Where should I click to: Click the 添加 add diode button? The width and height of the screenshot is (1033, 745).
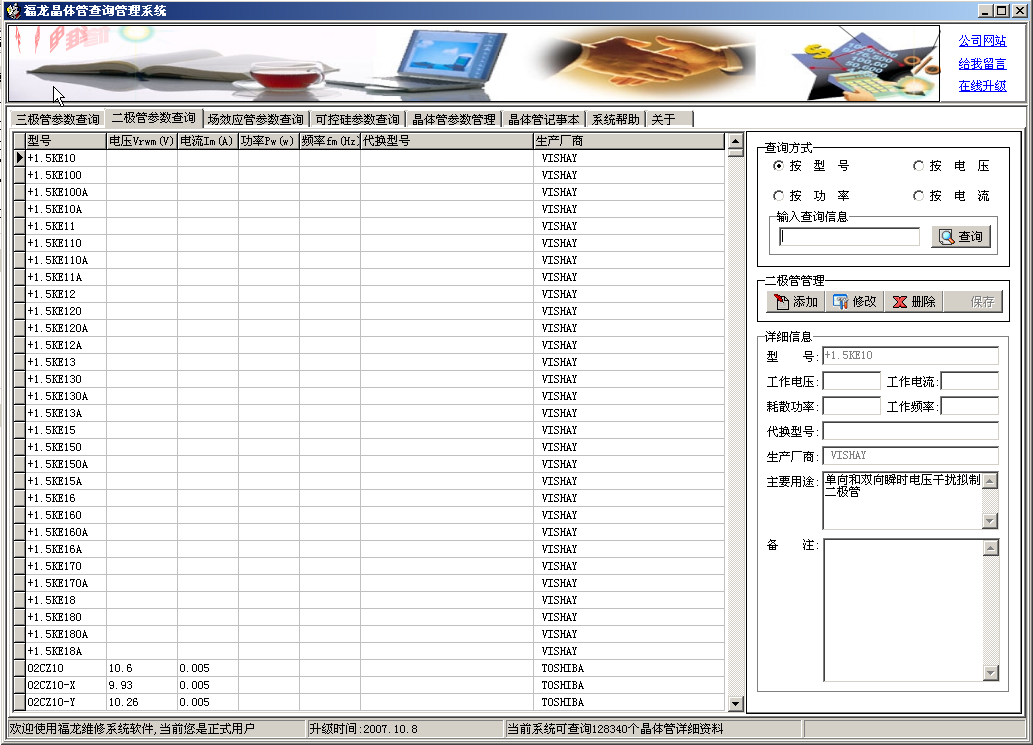(796, 302)
